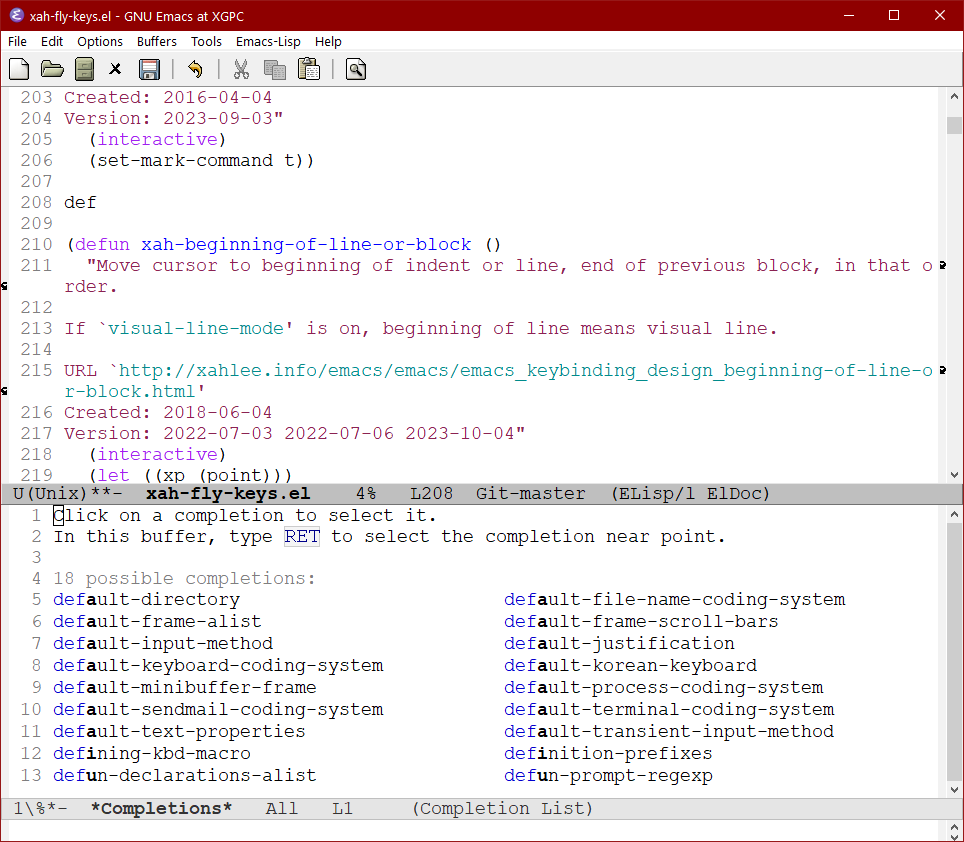Screen dimensions: 964x842
Task: Open Dired using the file cabinet icon
Action: pyautogui.click(x=84, y=69)
